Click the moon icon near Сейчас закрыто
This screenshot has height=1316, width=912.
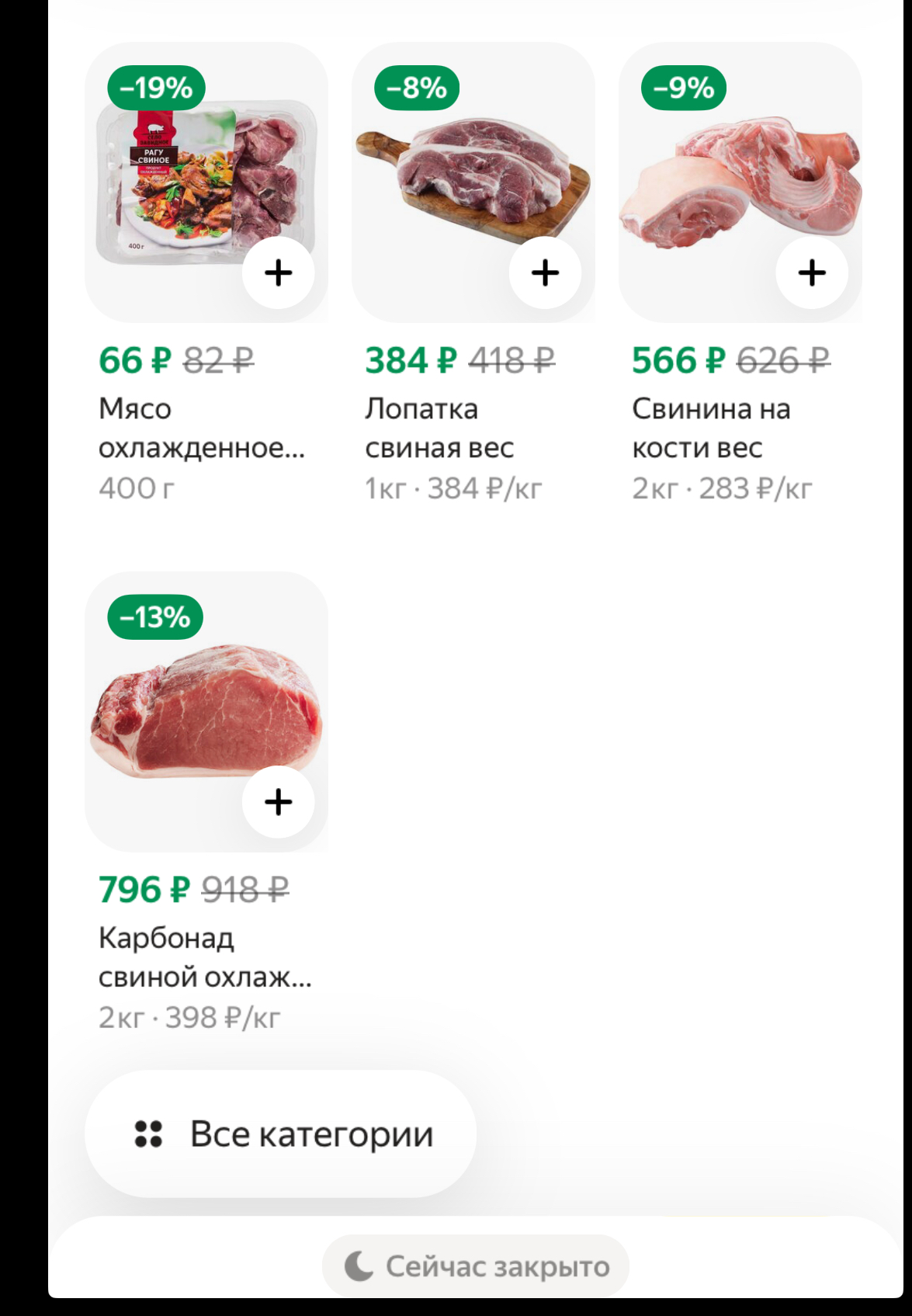click(359, 1266)
